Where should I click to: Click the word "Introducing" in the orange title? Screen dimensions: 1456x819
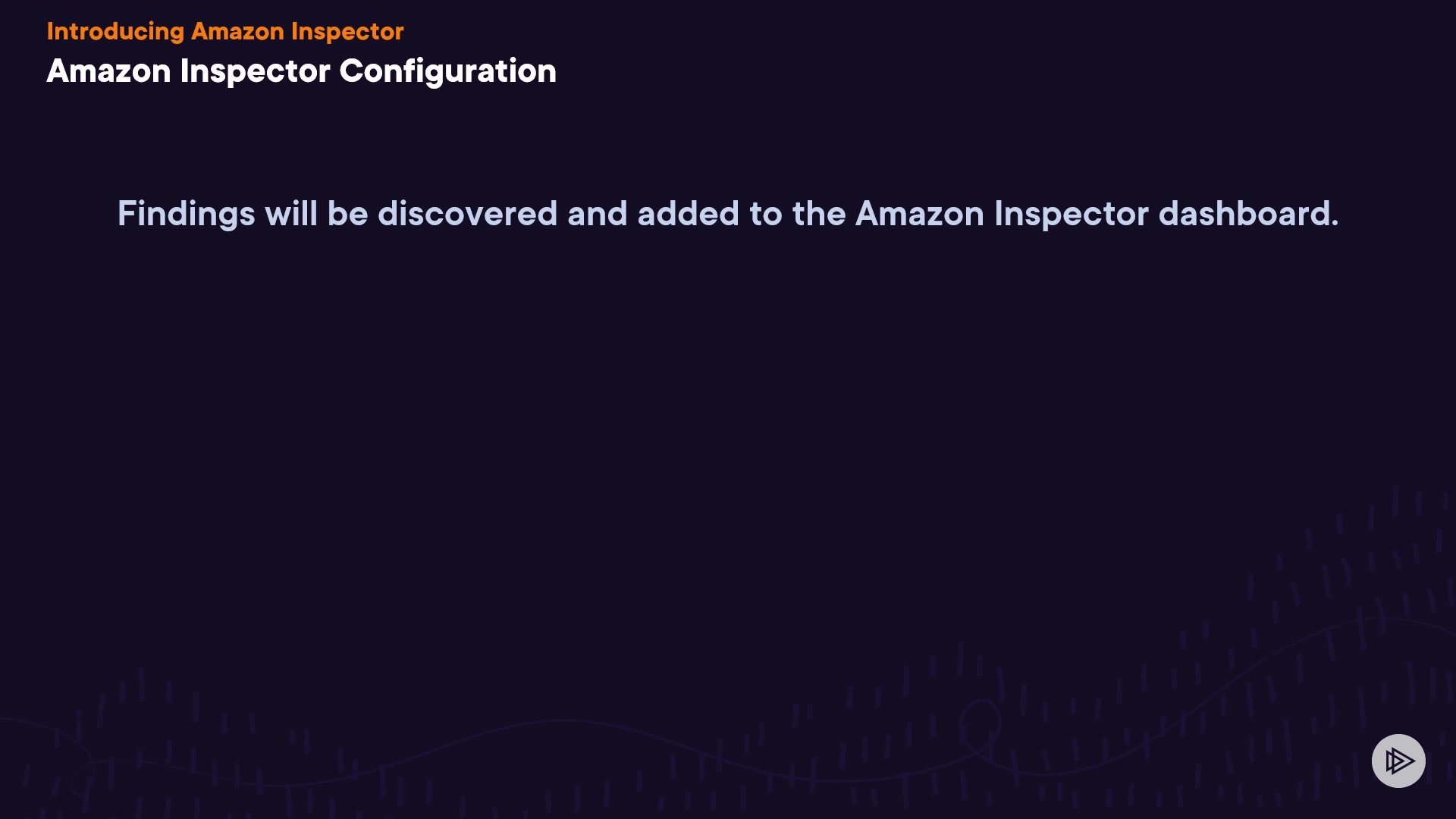115,31
